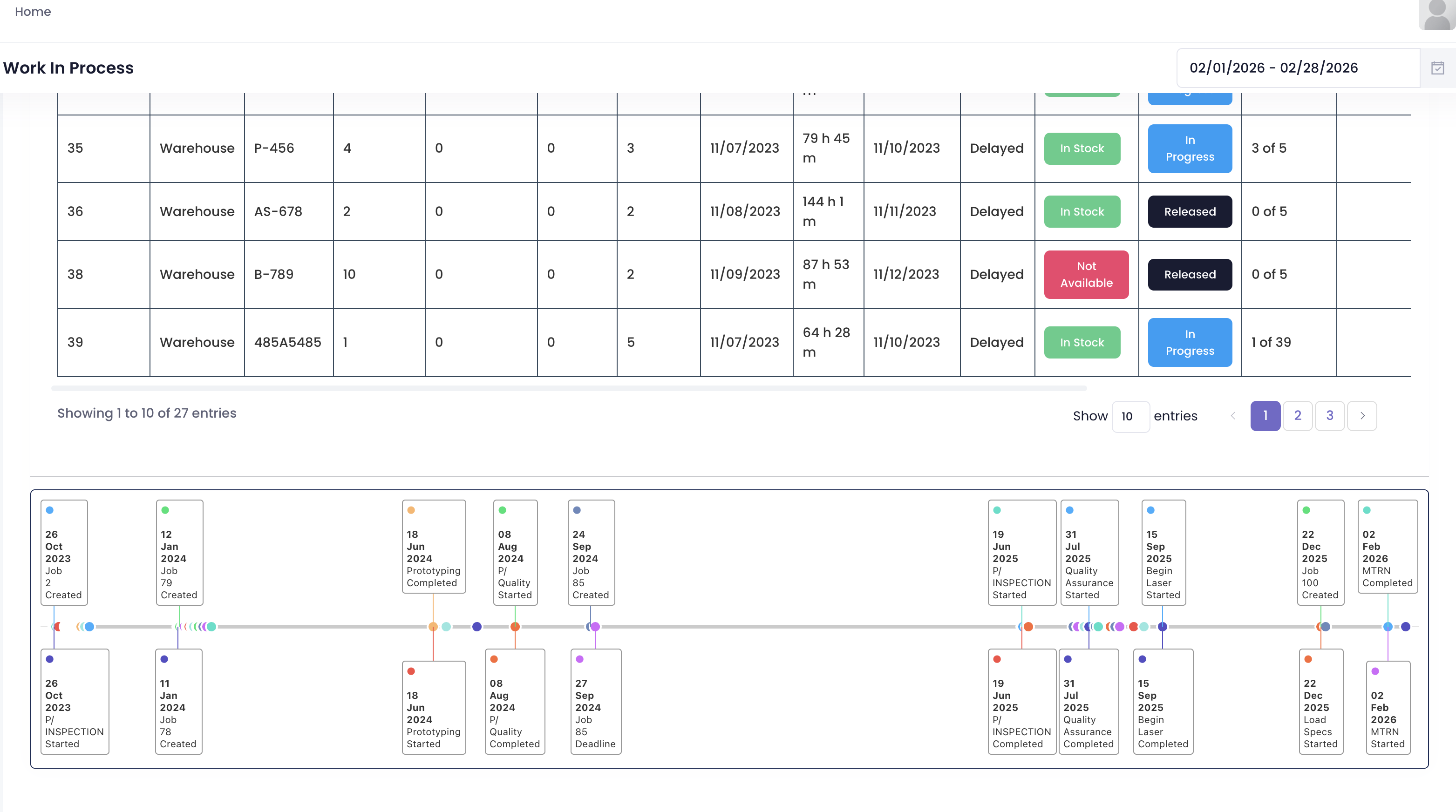This screenshot has width=1456, height=812.
Task: Click previous page arrow in pagination
Action: click(x=1233, y=416)
